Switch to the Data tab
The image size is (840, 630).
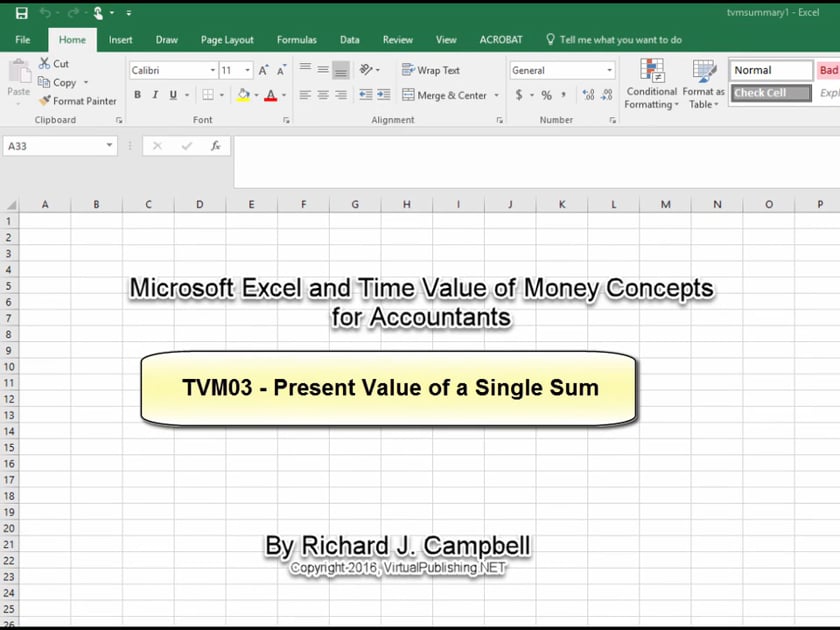click(349, 40)
